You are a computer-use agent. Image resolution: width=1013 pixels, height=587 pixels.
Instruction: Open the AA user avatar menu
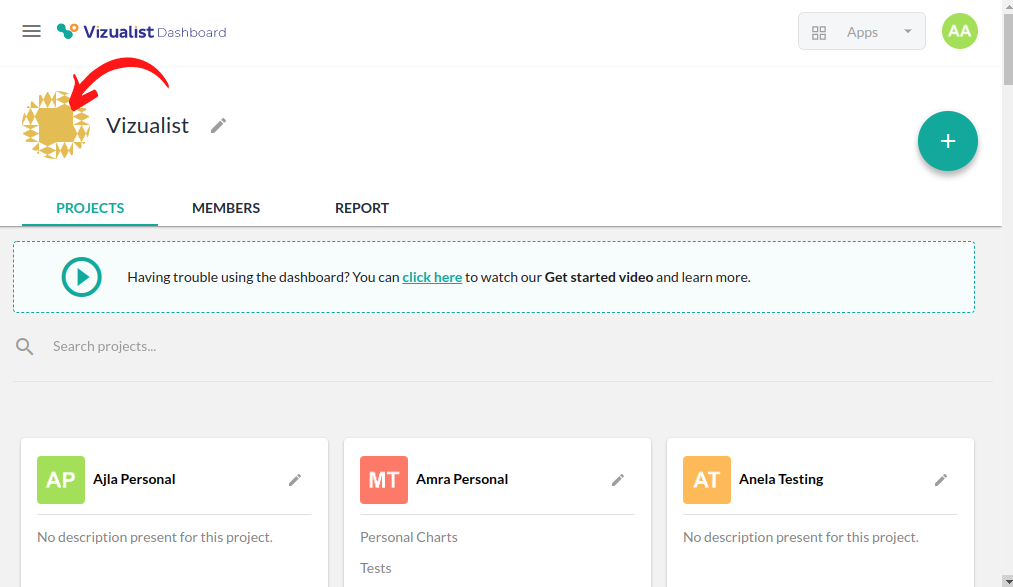[959, 31]
